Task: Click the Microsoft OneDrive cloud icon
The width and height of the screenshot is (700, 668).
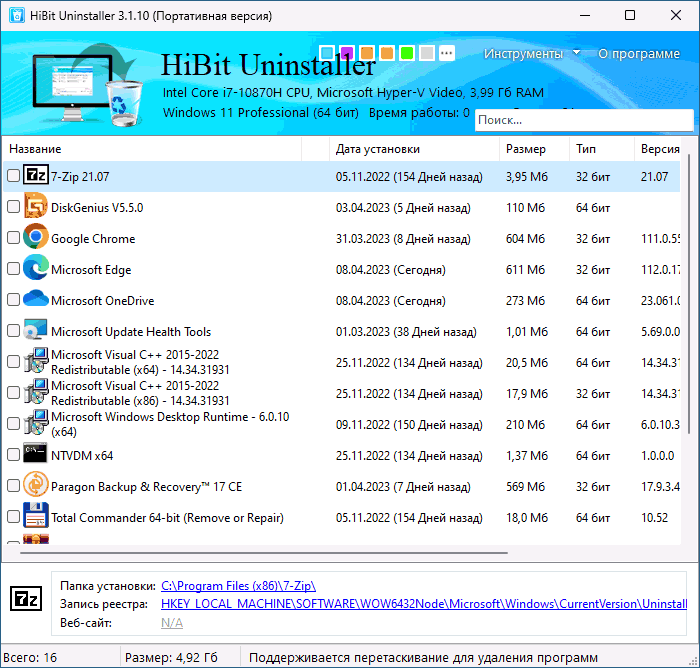Action: 36,298
